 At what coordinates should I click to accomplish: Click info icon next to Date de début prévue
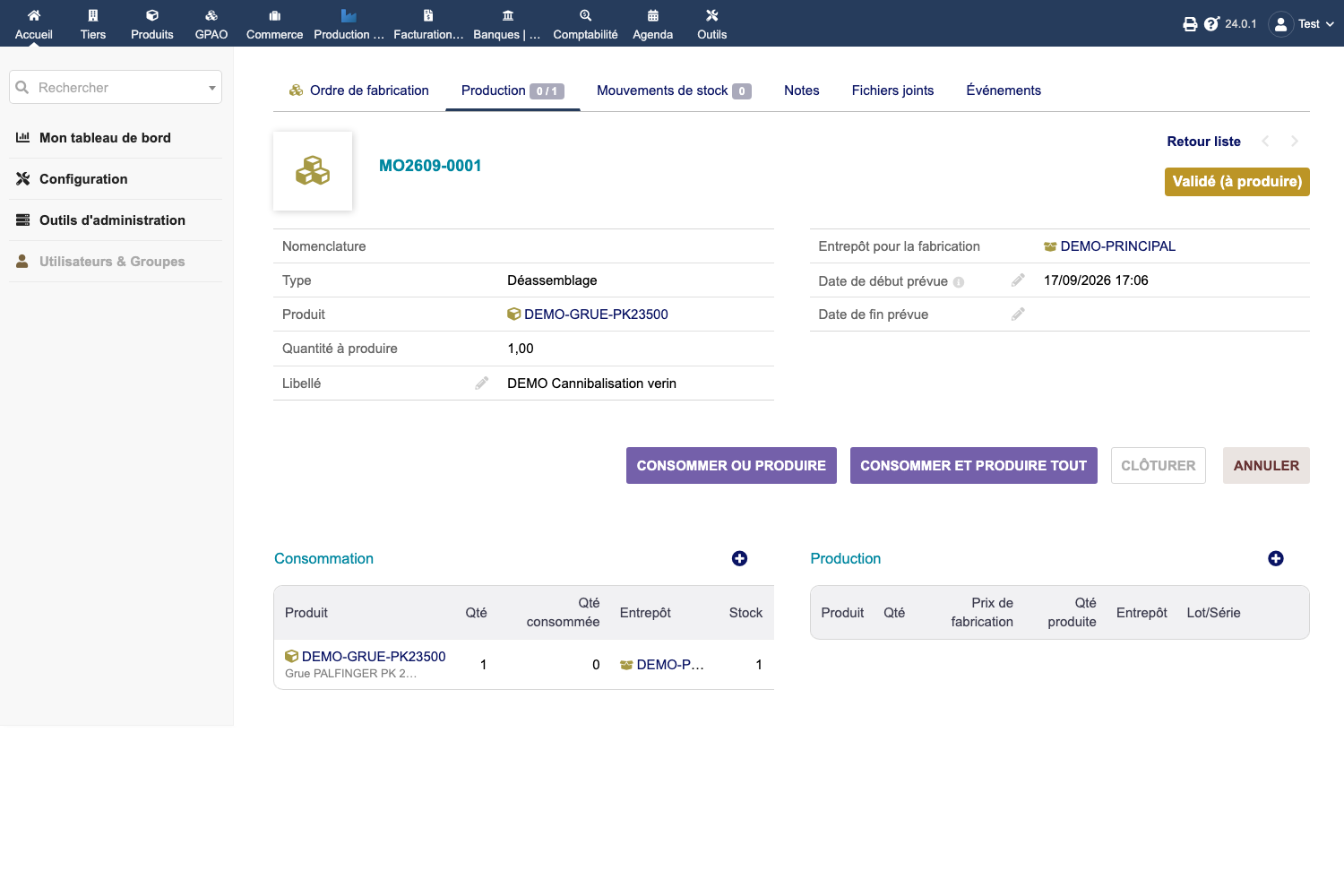pyautogui.click(x=959, y=282)
